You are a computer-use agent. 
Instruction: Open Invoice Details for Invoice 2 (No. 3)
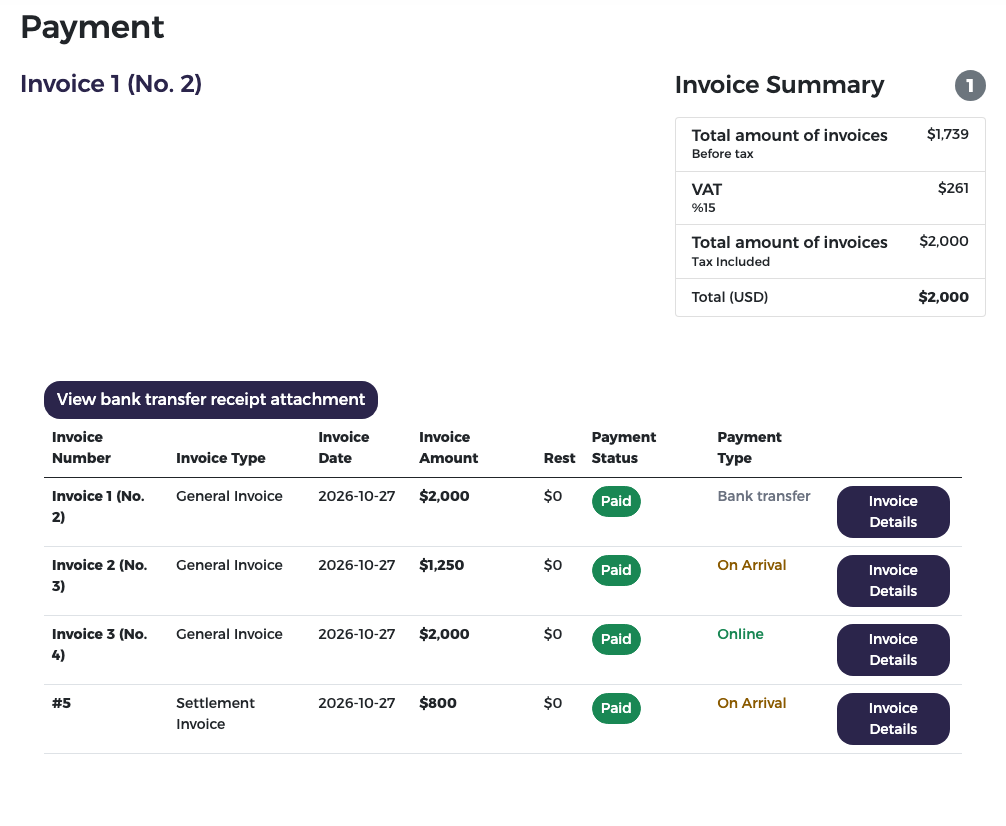[x=893, y=580]
